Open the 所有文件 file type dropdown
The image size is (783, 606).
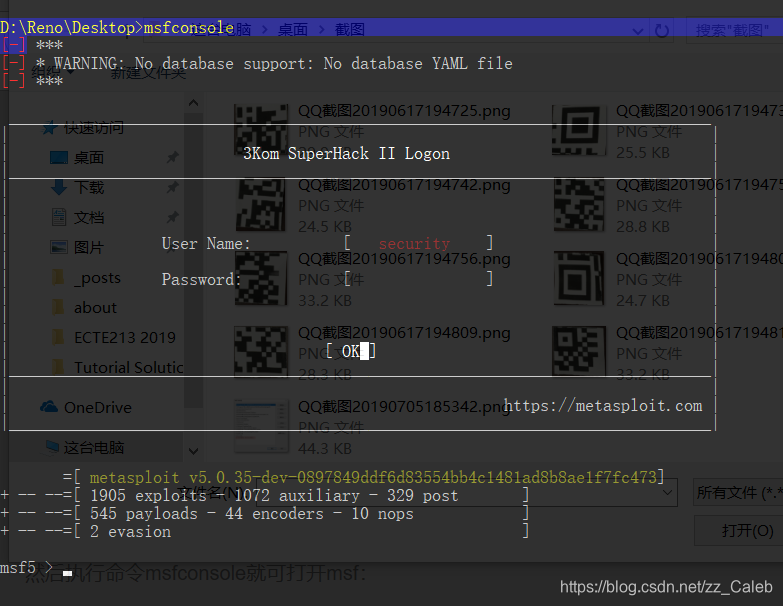click(x=739, y=493)
